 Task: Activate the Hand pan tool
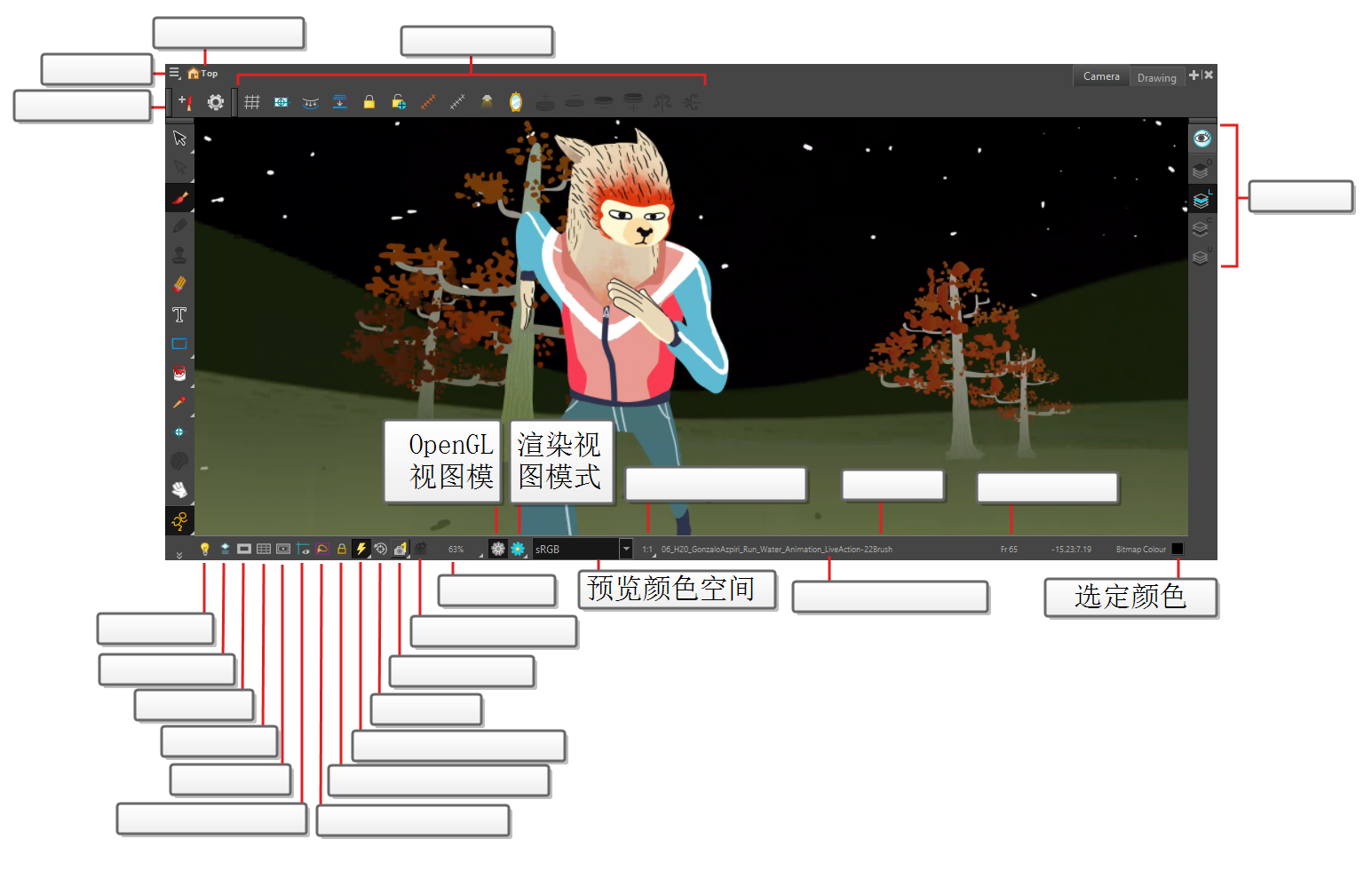pos(179,490)
